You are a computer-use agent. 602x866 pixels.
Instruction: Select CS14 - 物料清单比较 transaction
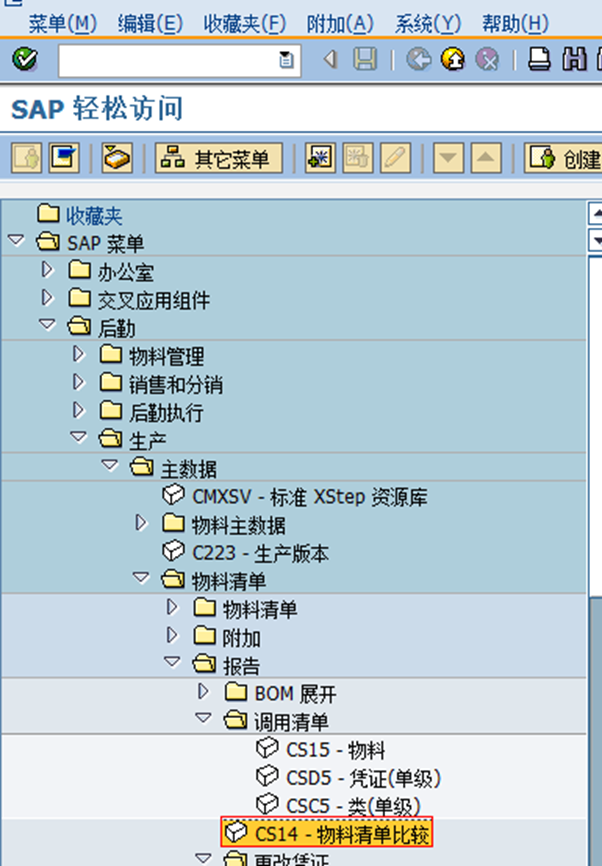(342, 835)
